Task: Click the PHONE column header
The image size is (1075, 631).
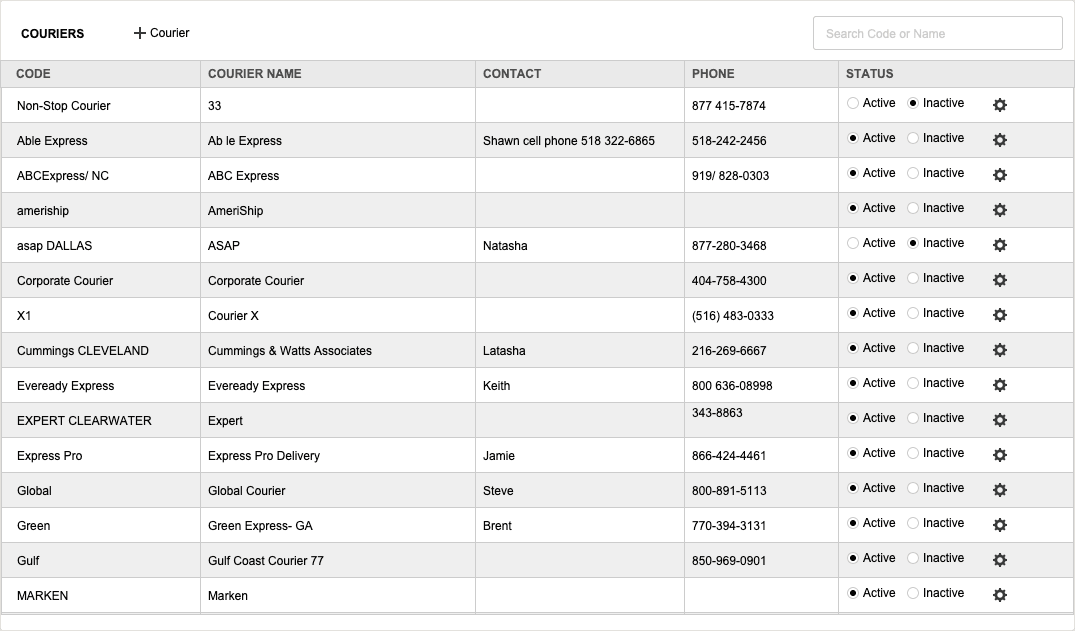Action: tap(713, 74)
